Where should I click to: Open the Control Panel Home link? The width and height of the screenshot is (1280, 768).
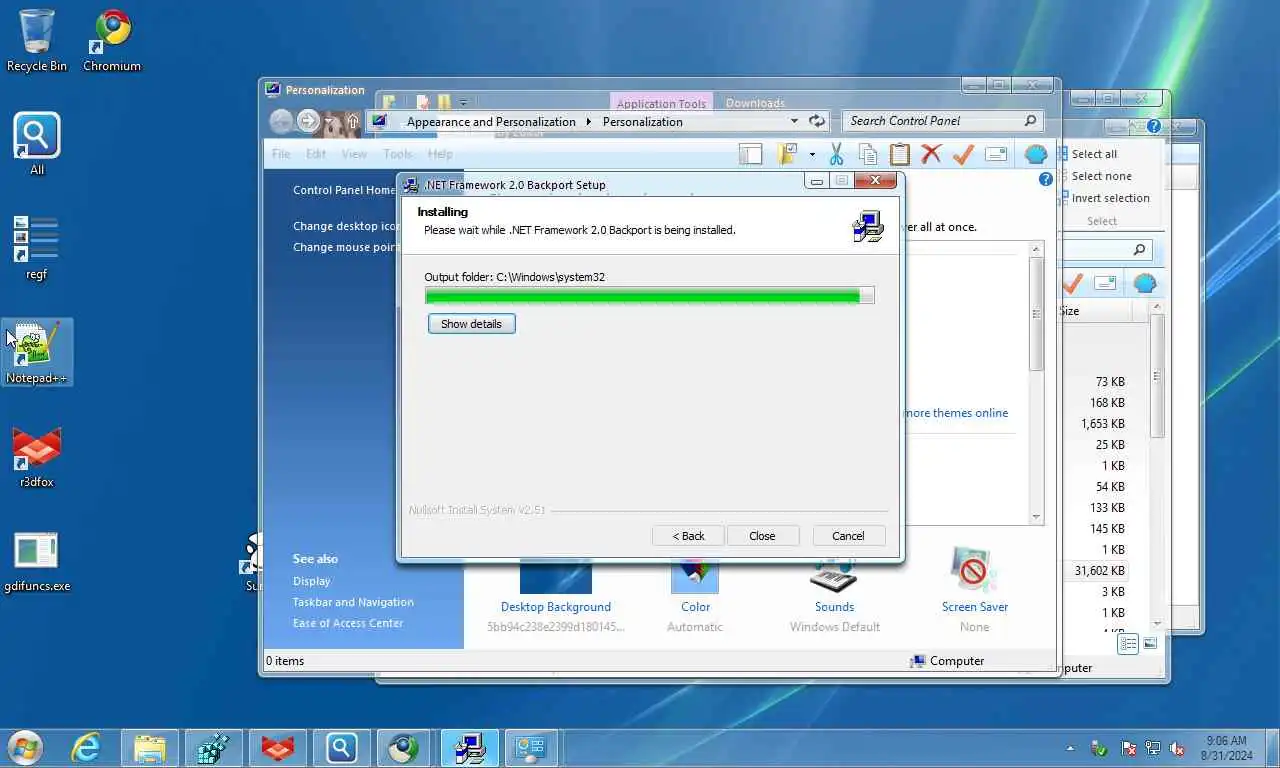point(344,190)
